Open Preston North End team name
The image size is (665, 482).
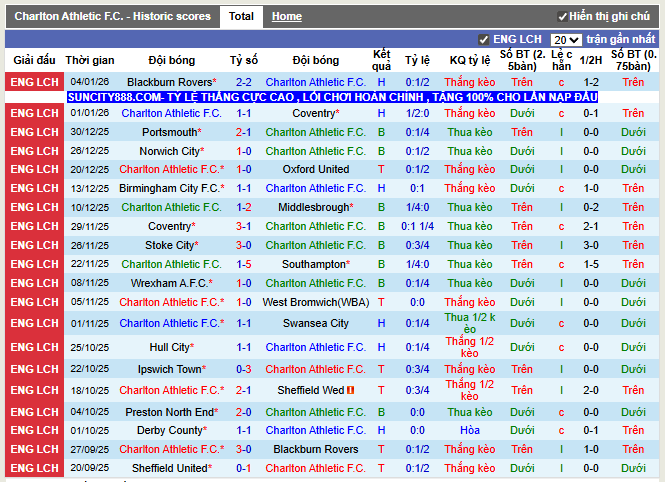point(172,412)
